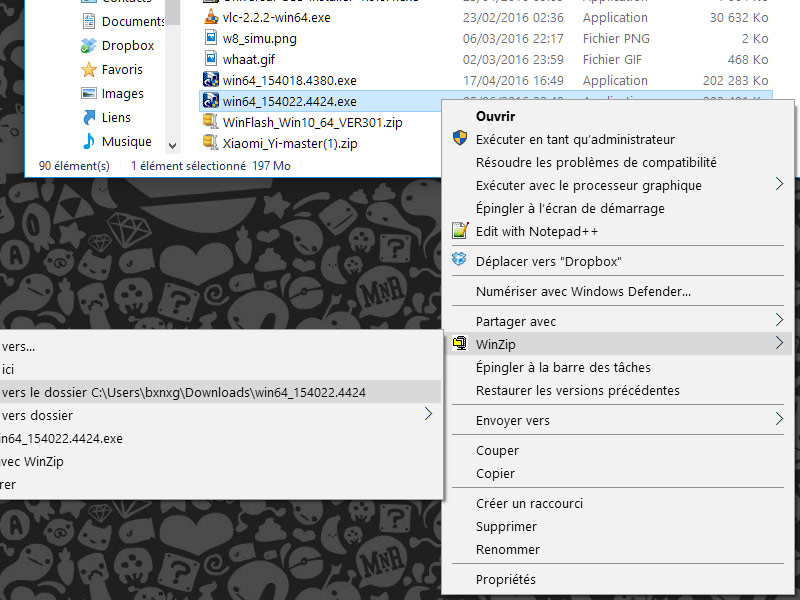This screenshot has height=600, width=800.
Task: Choose Couper in the context menu
Action: [497, 451]
